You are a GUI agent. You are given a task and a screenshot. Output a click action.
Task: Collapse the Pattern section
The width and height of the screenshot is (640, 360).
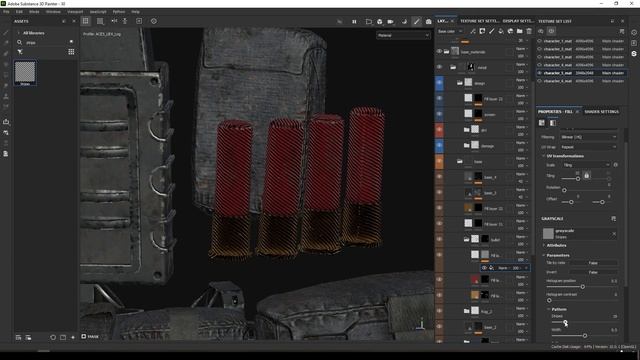(x=549, y=309)
